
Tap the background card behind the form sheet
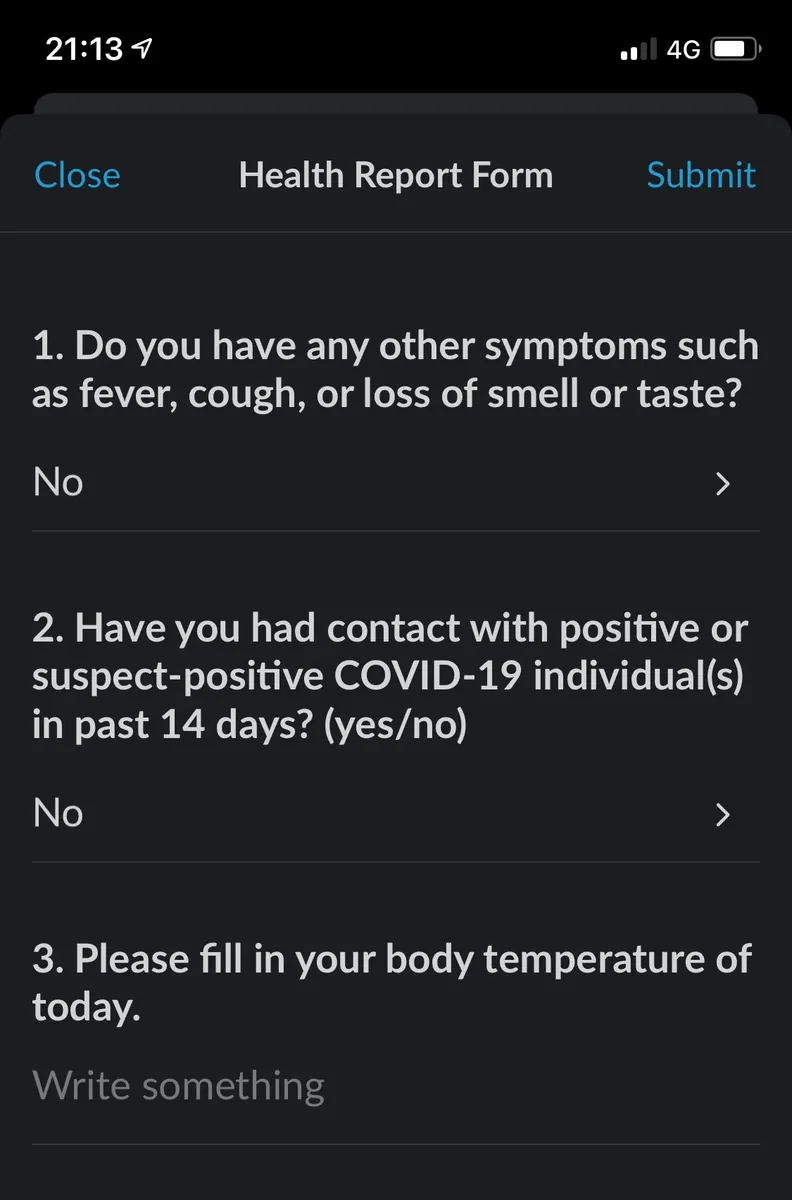click(x=396, y=102)
